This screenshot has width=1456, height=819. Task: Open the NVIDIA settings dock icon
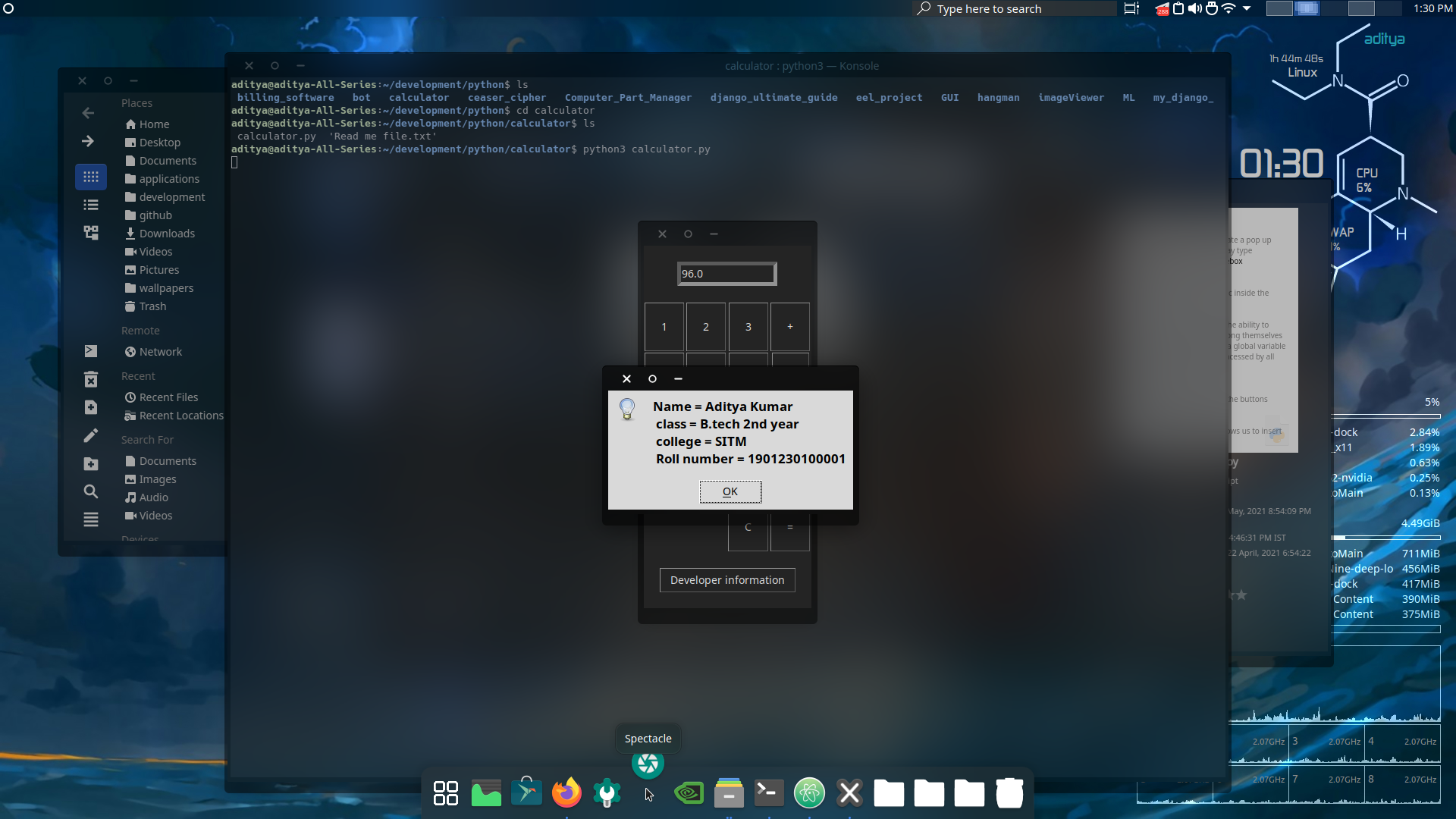tap(689, 793)
